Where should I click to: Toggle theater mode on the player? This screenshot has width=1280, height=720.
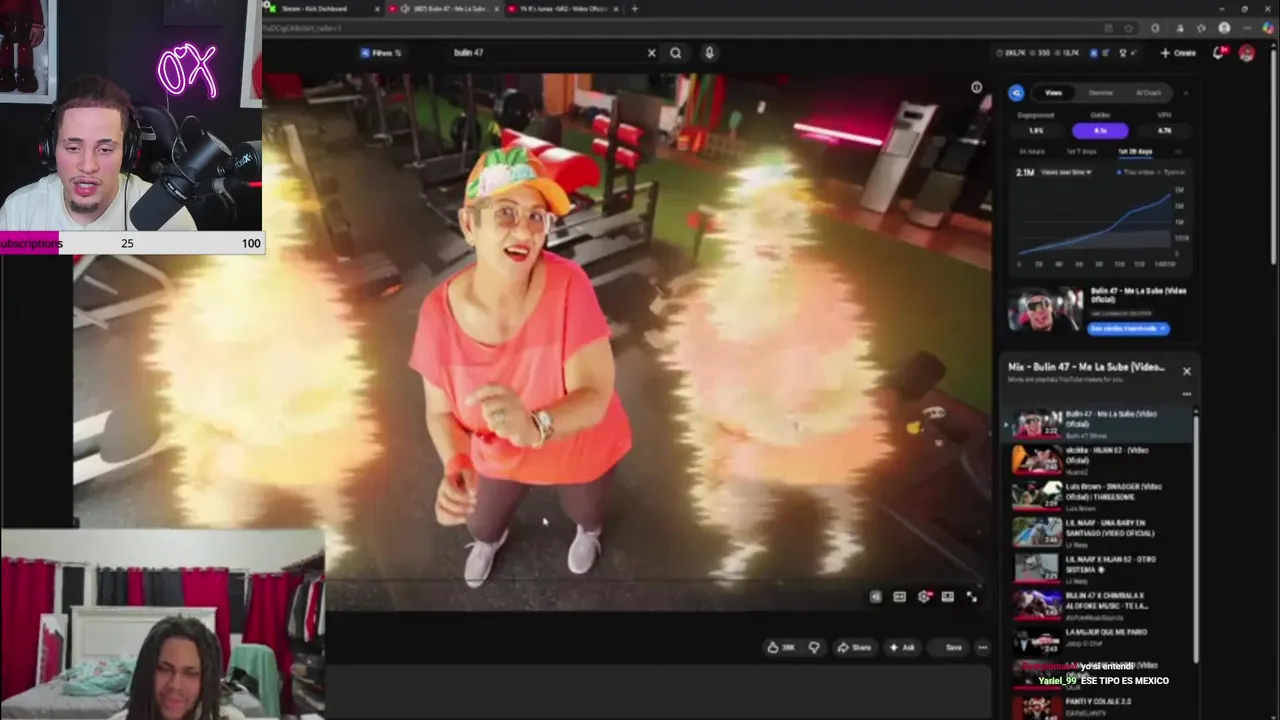[947, 597]
